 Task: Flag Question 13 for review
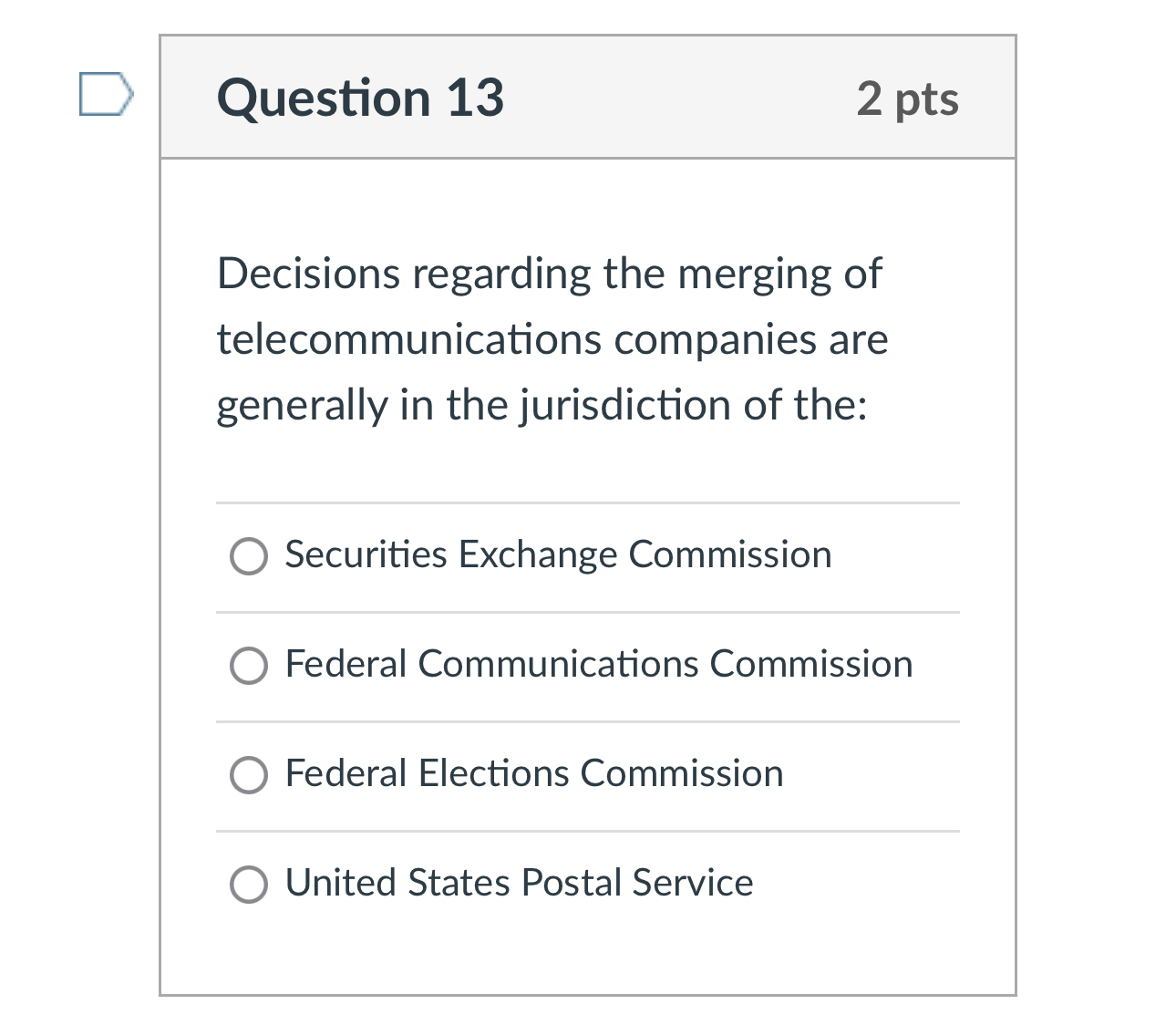tap(105, 95)
